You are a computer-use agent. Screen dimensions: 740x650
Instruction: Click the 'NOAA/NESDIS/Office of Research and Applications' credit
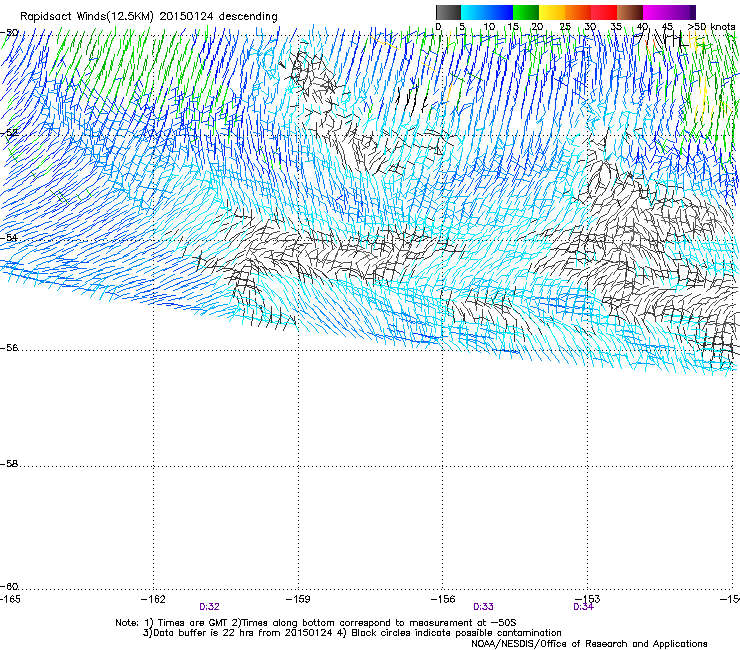coord(589,644)
